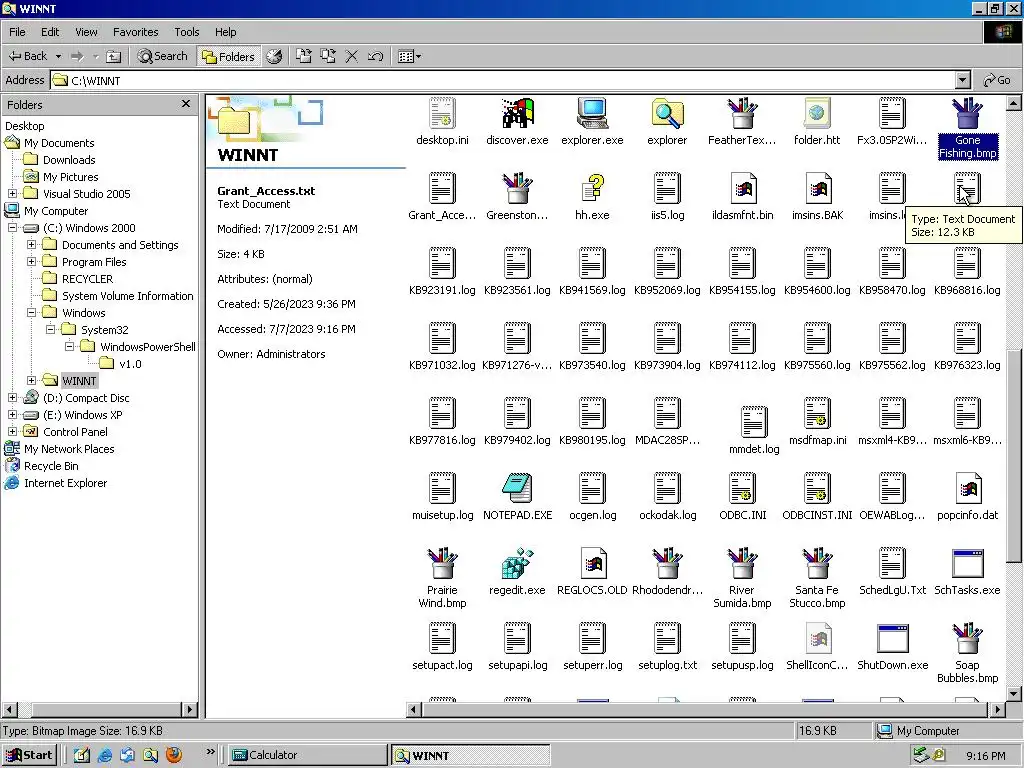Click the Delete toolbar icon
Viewport: 1024px width, 768px height.
351,56
